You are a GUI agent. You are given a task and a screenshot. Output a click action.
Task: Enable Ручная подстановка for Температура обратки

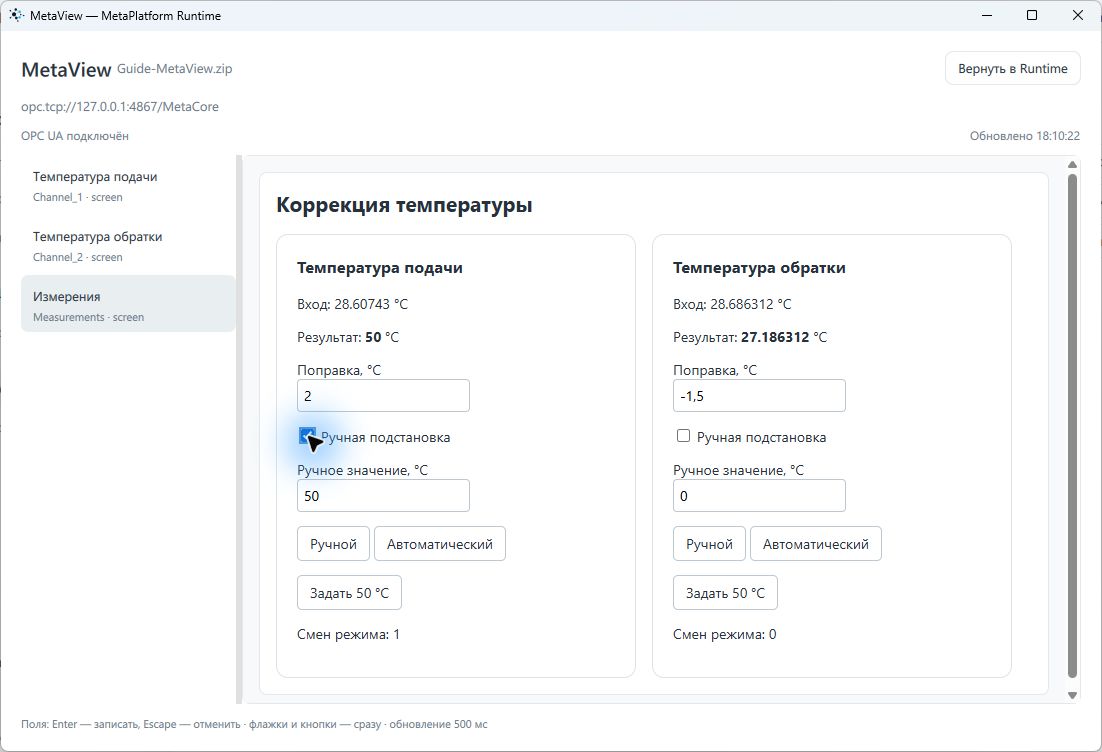coord(683,436)
